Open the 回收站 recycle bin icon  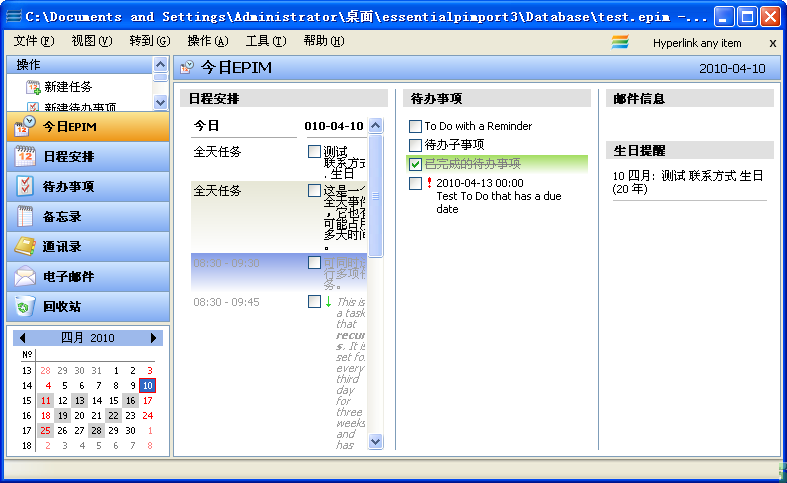pyautogui.click(x=25, y=307)
